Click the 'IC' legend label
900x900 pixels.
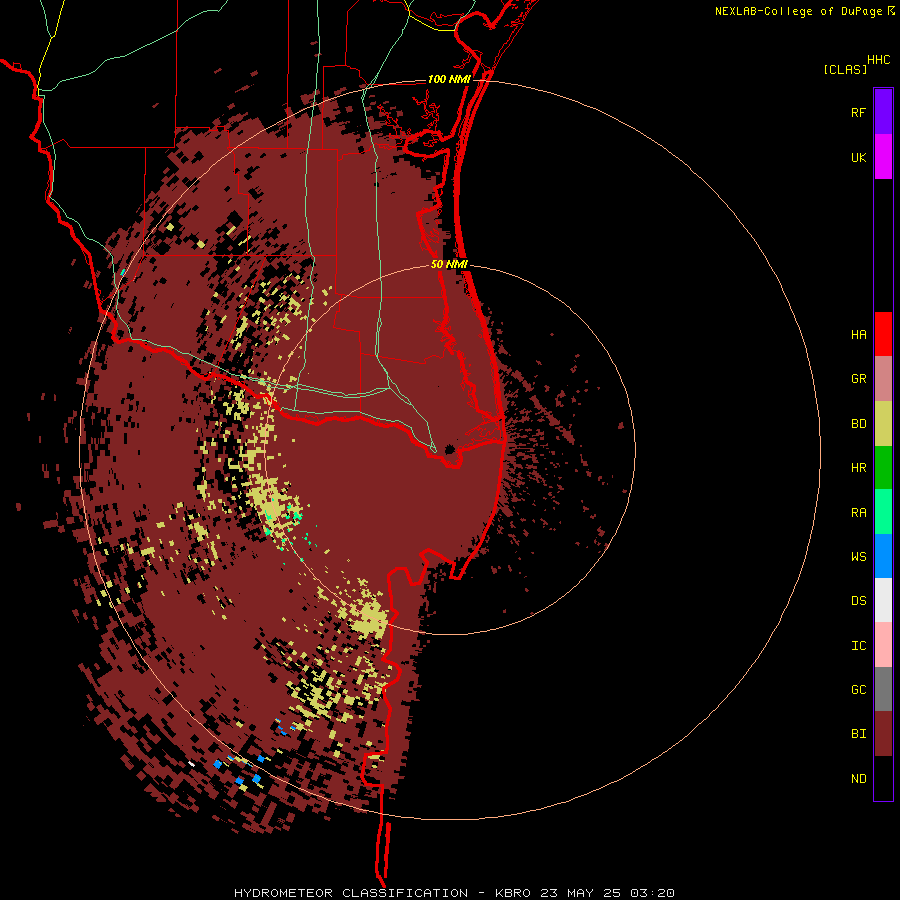click(x=858, y=646)
